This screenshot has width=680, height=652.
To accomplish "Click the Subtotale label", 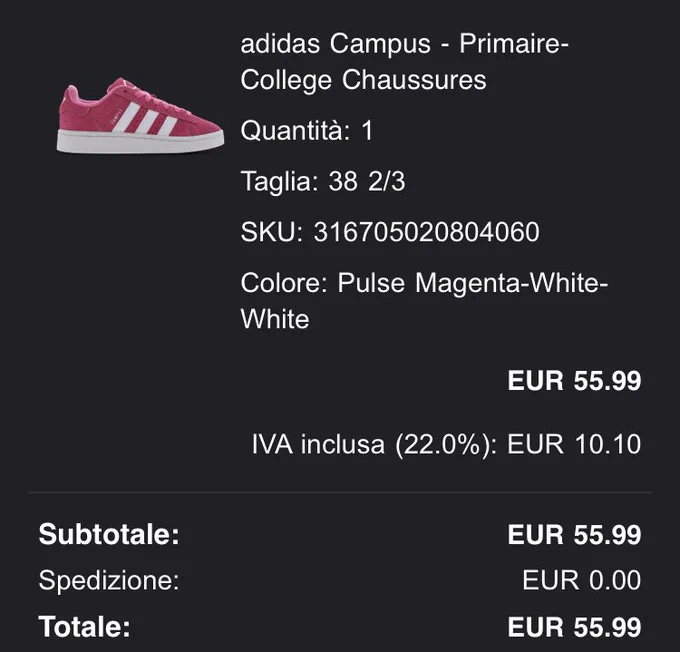I will 109,534.
